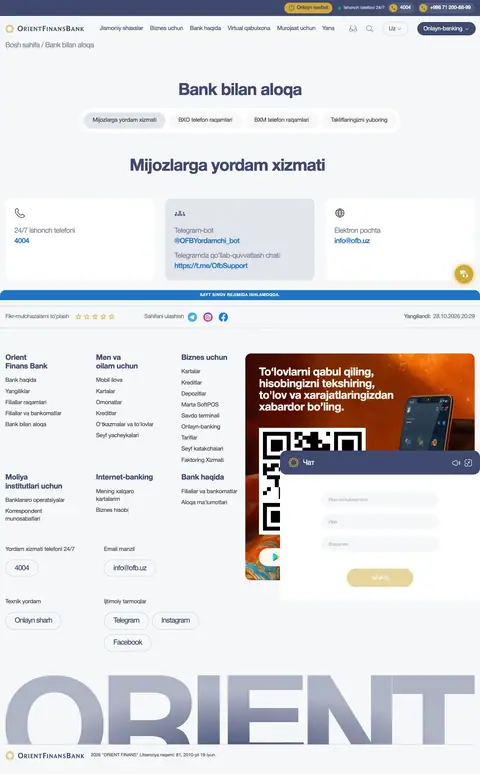Switch to Takliflaringizni yuboring tab
Image resolution: width=480 pixels, height=774 pixels.
click(x=359, y=120)
